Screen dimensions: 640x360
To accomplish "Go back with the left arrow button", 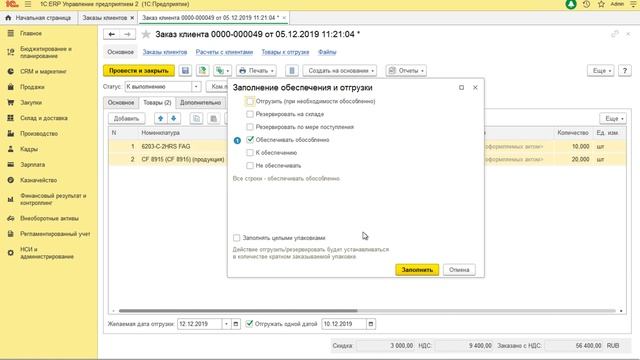I will (111, 34).
